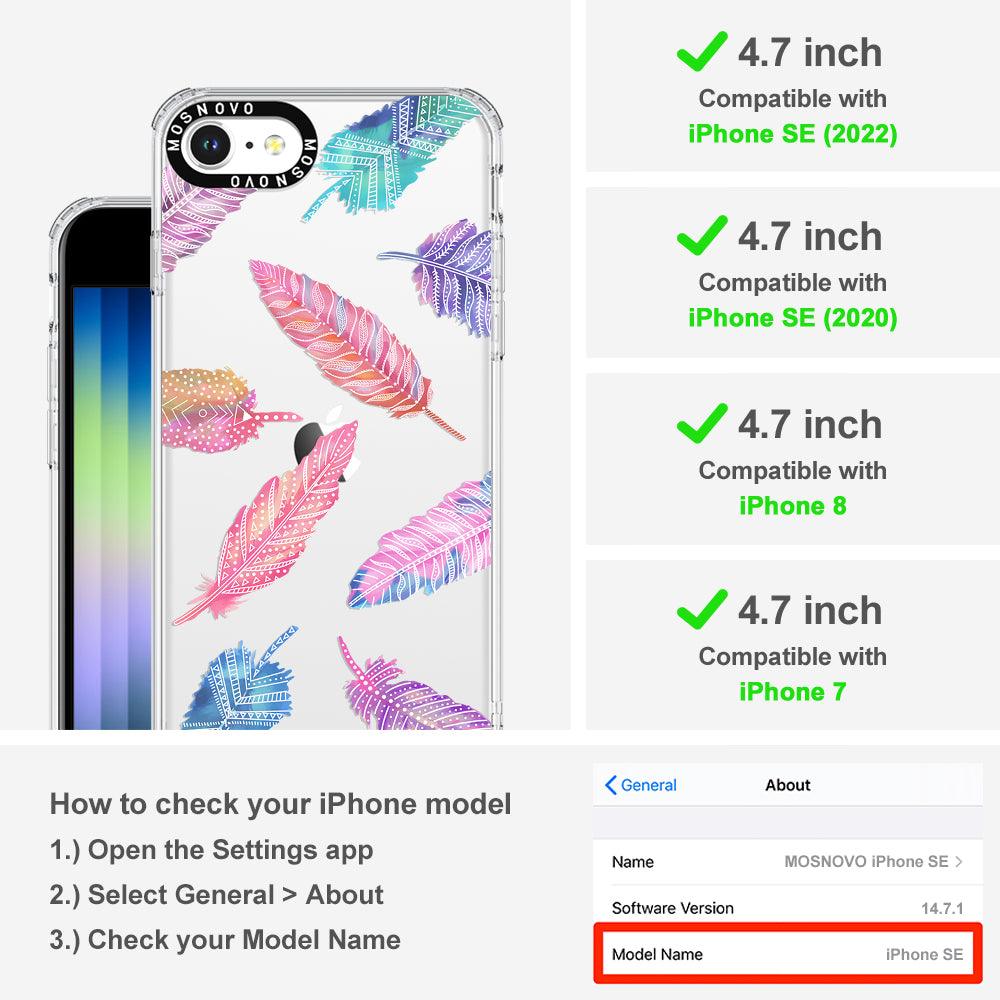The image size is (1000, 1000).
Task: Click the iPhone 7 compatibility label
Action: [x=793, y=691]
